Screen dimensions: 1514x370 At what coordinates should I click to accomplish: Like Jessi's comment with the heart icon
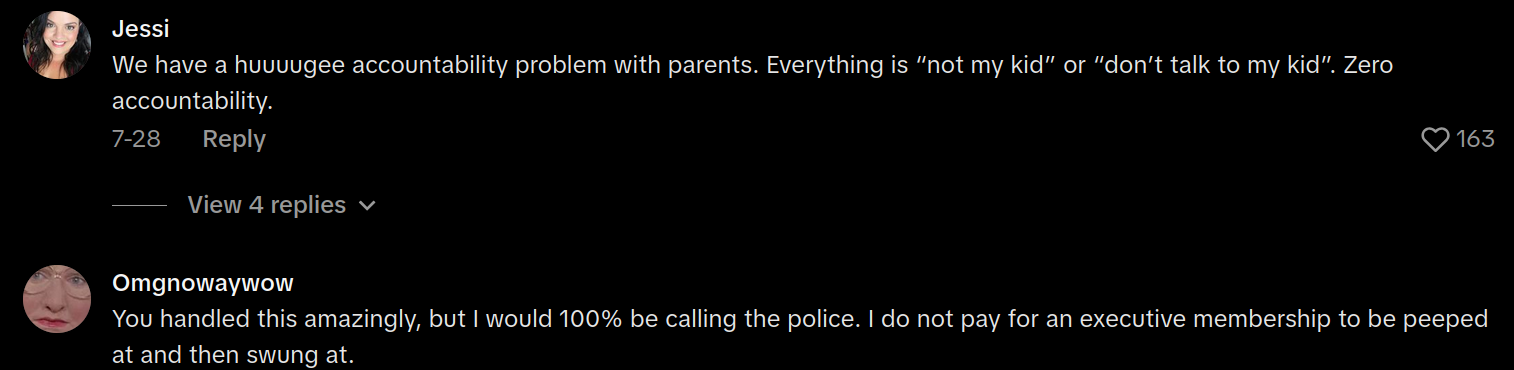1435,140
